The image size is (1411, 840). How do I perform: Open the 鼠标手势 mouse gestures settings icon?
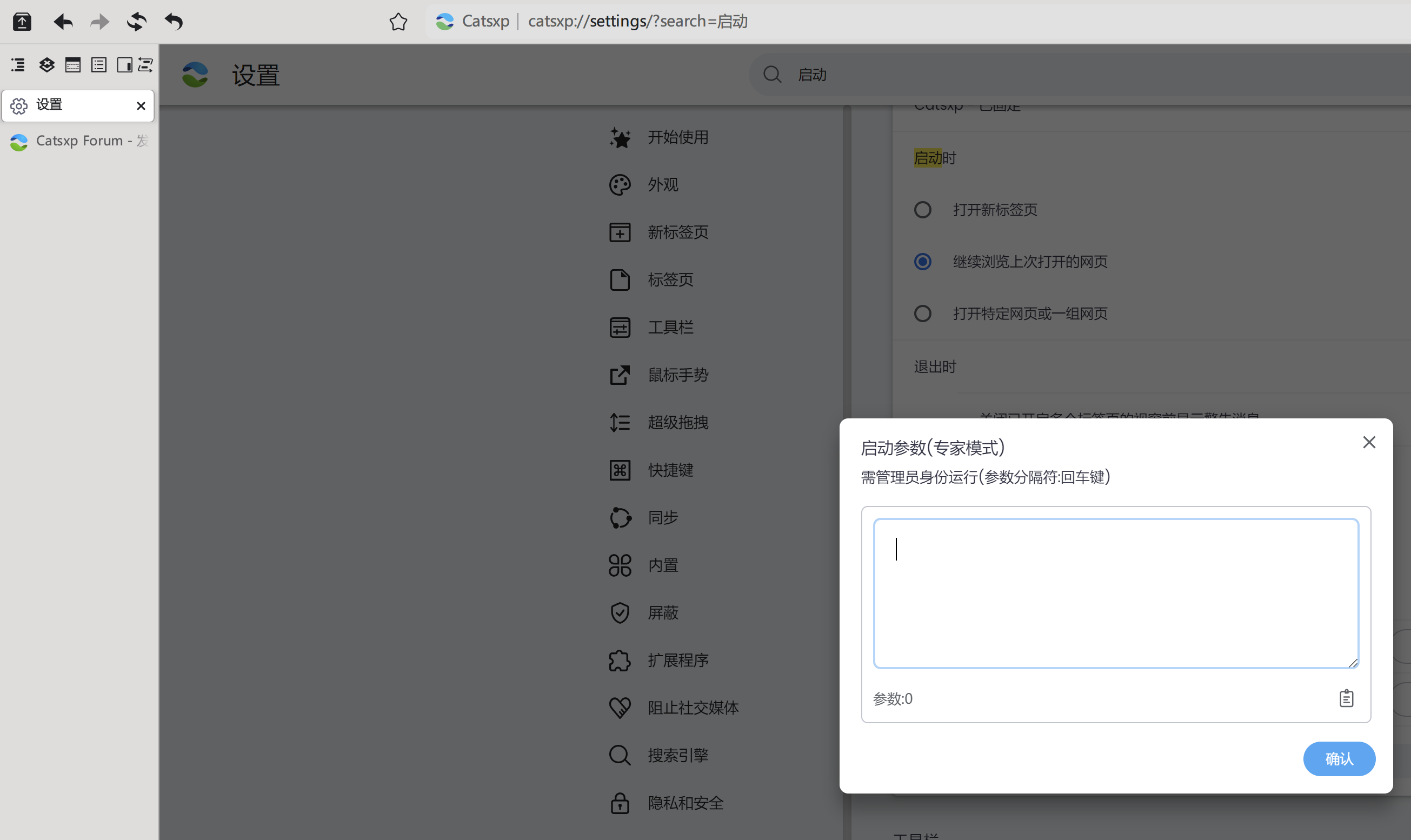click(x=619, y=375)
